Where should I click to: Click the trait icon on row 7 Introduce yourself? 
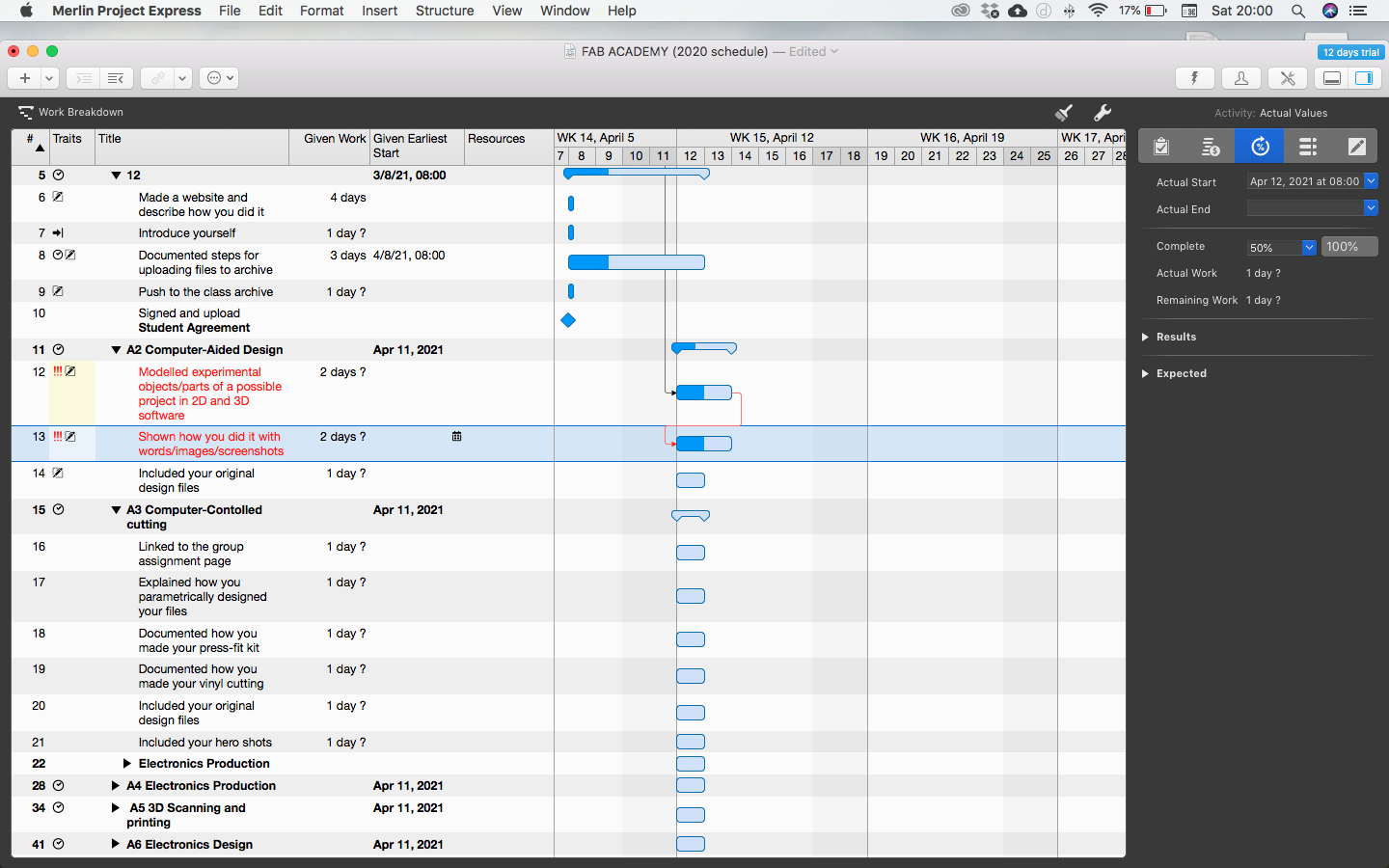[58, 233]
